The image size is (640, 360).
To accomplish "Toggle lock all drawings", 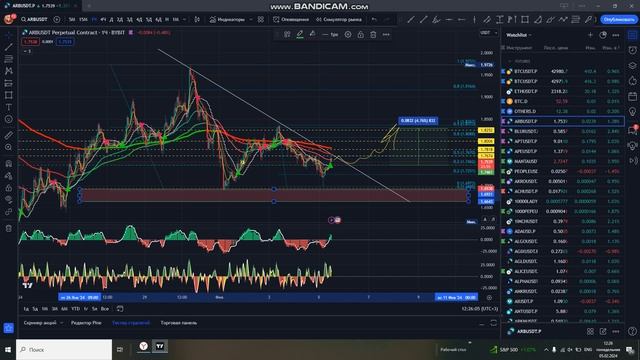I will 9,188.
